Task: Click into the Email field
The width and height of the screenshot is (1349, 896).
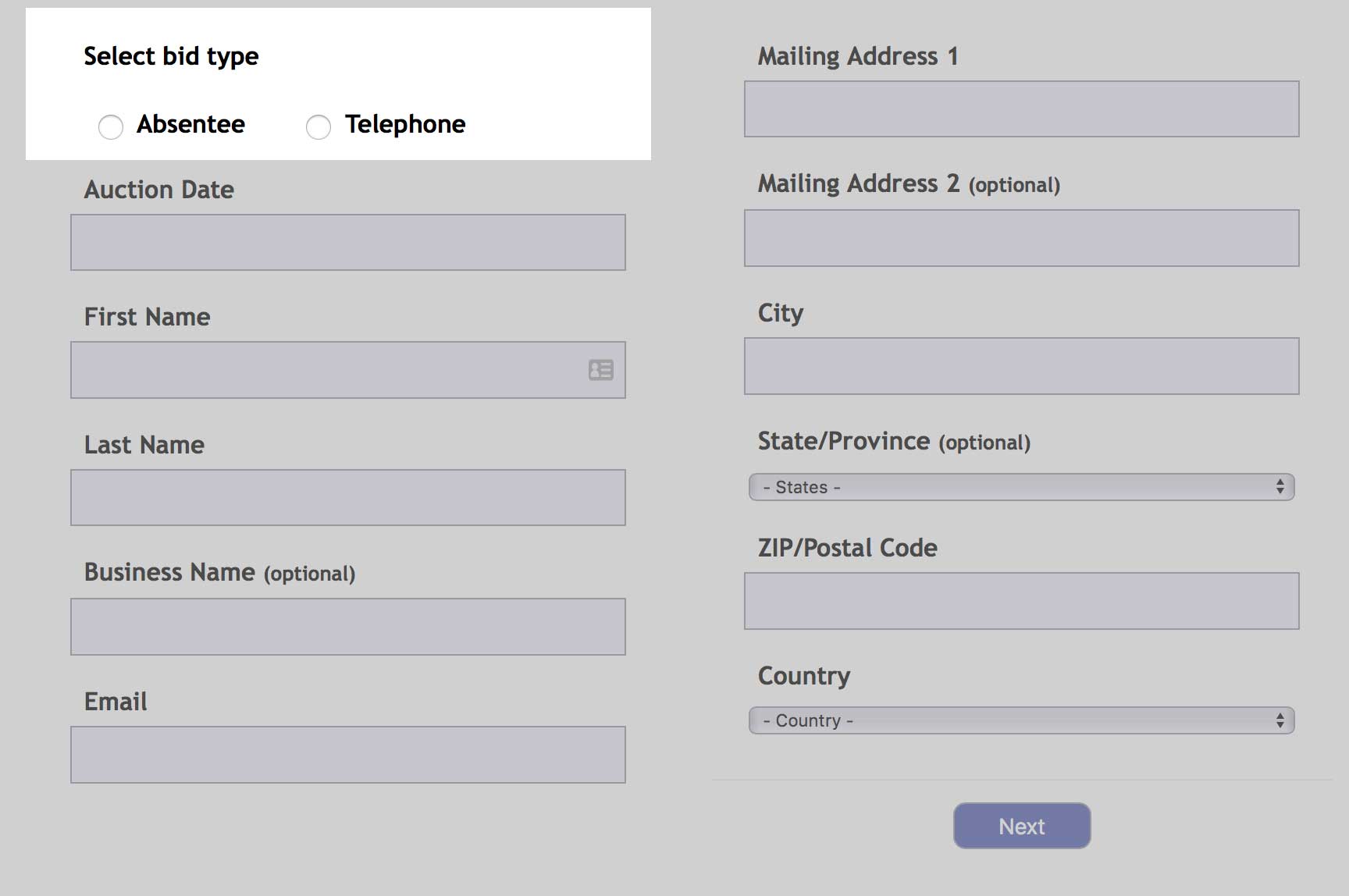Action: click(348, 755)
